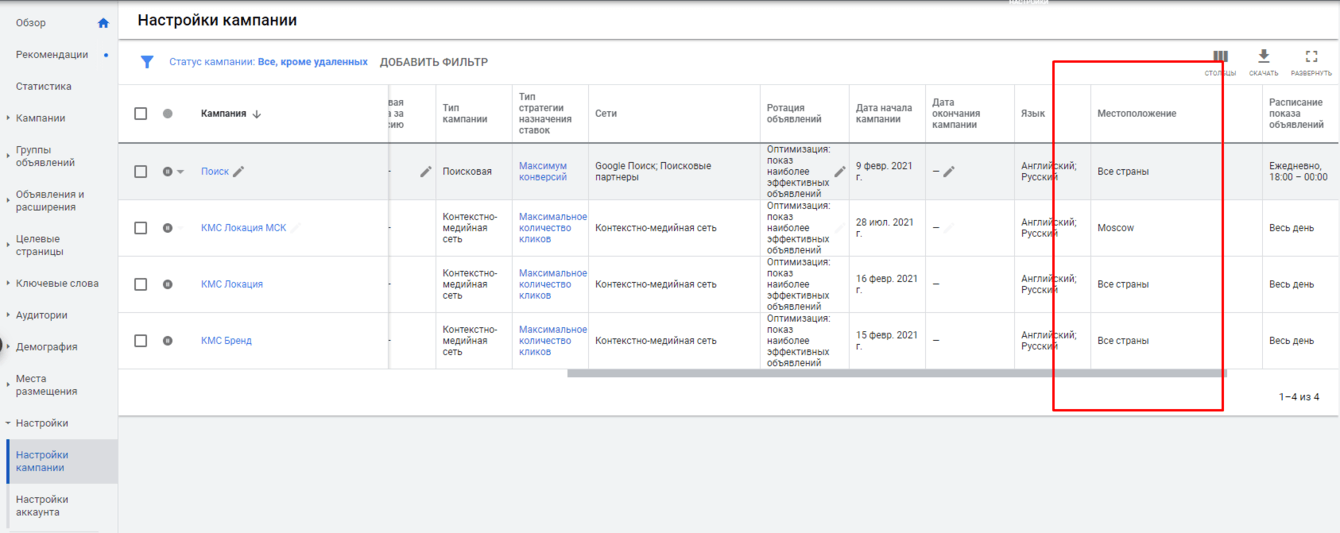The width and height of the screenshot is (1340, 533).
Task: Open Статистика in the sidebar
Action: coord(43,86)
